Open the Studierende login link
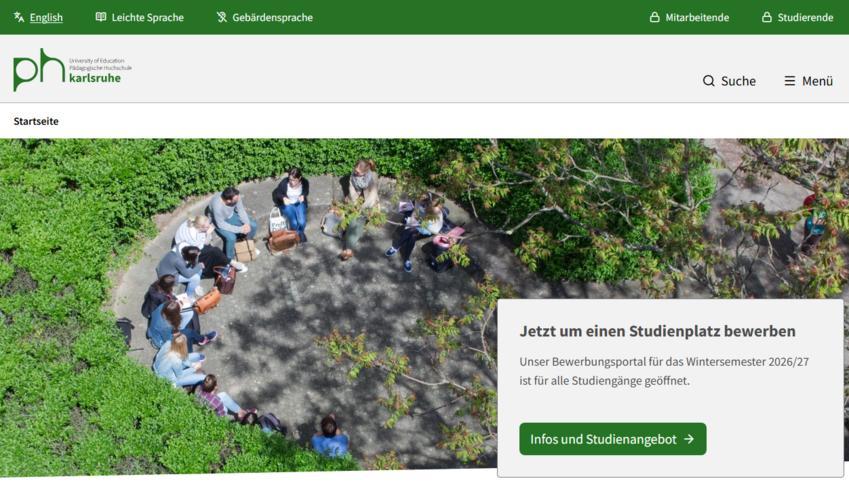Viewport: 849px width, 500px height. tap(805, 17)
